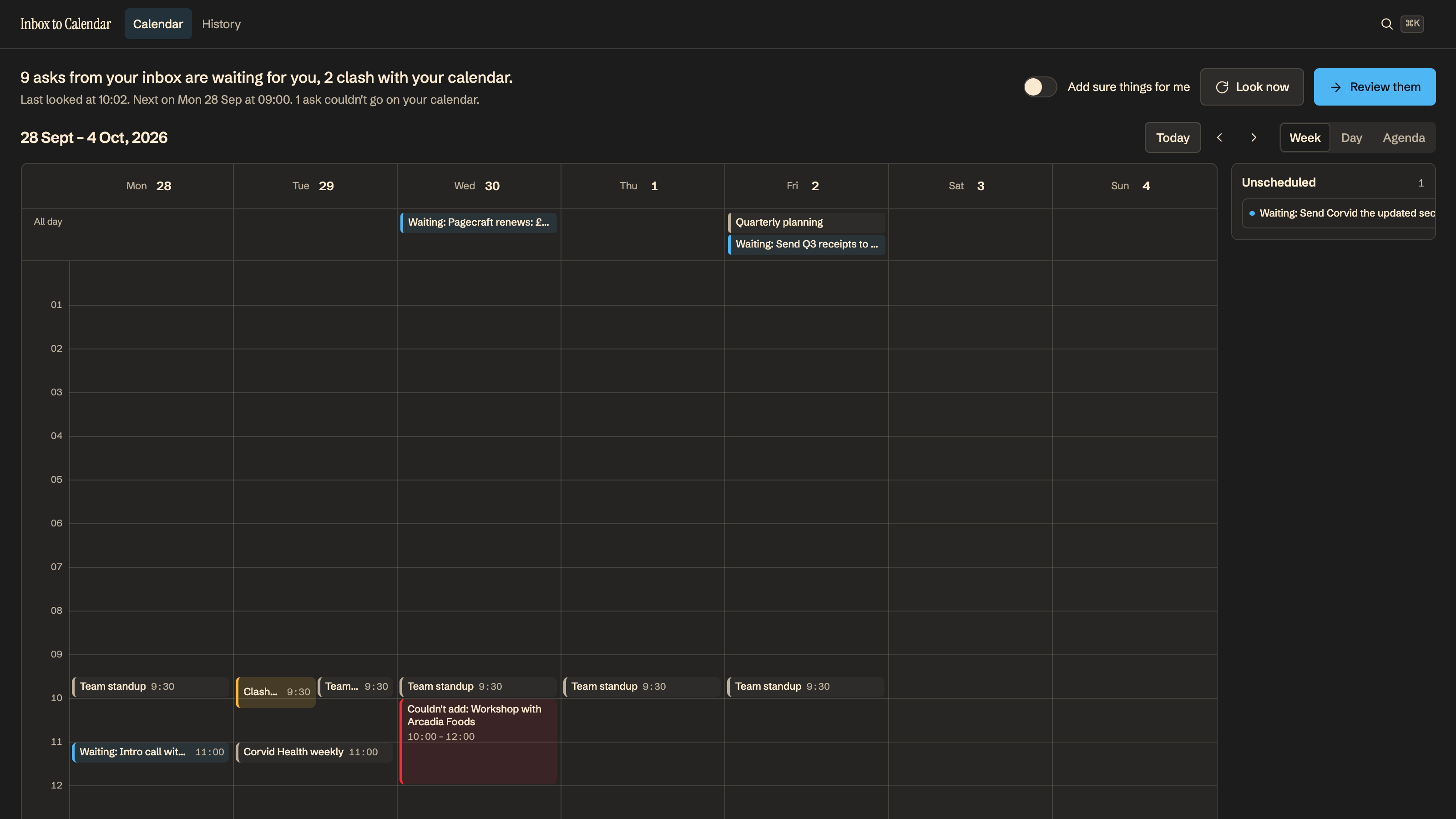Click the Look now refresh button

click(x=1252, y=87)
